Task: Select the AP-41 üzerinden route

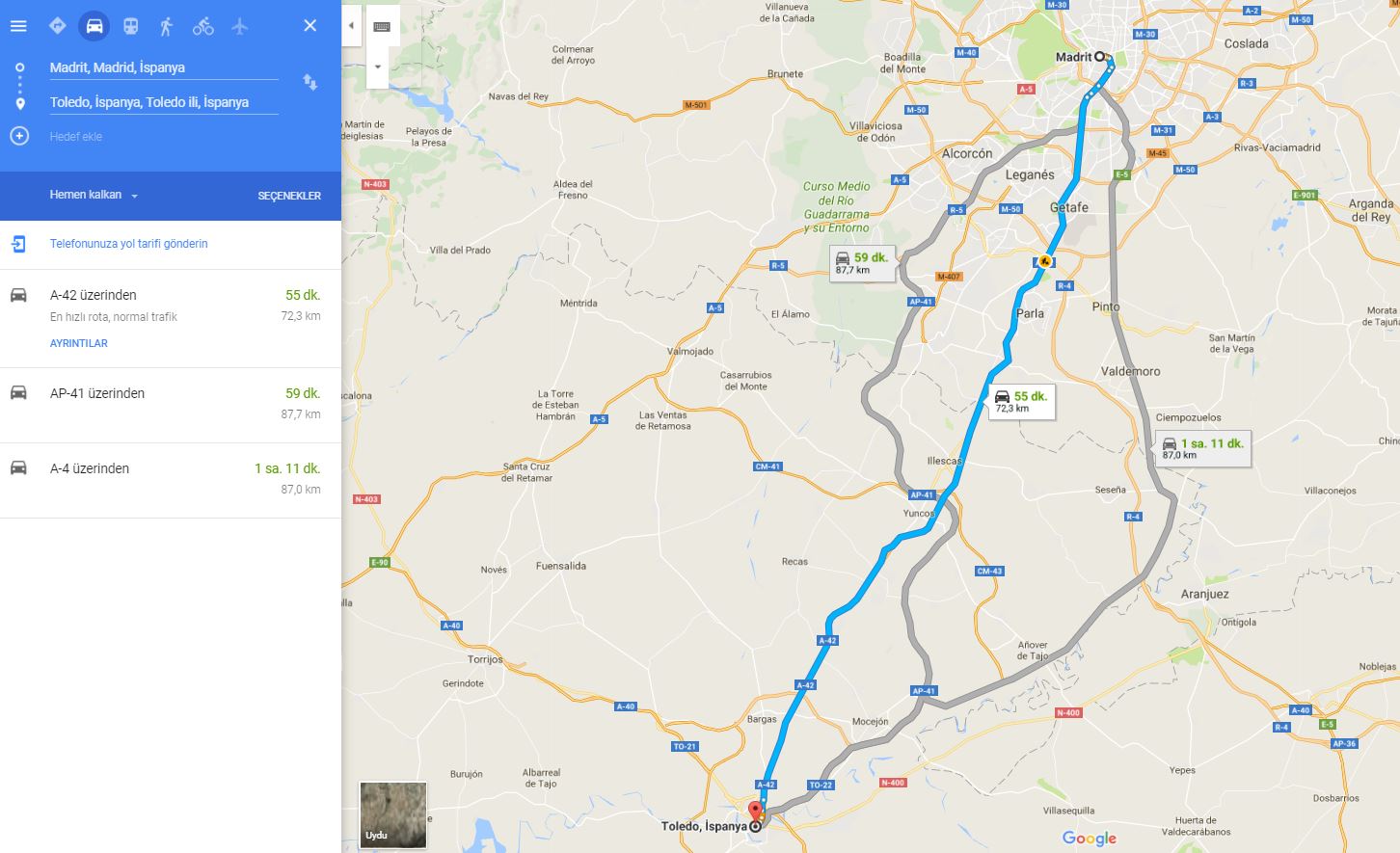Action: [x=171, y=405]
